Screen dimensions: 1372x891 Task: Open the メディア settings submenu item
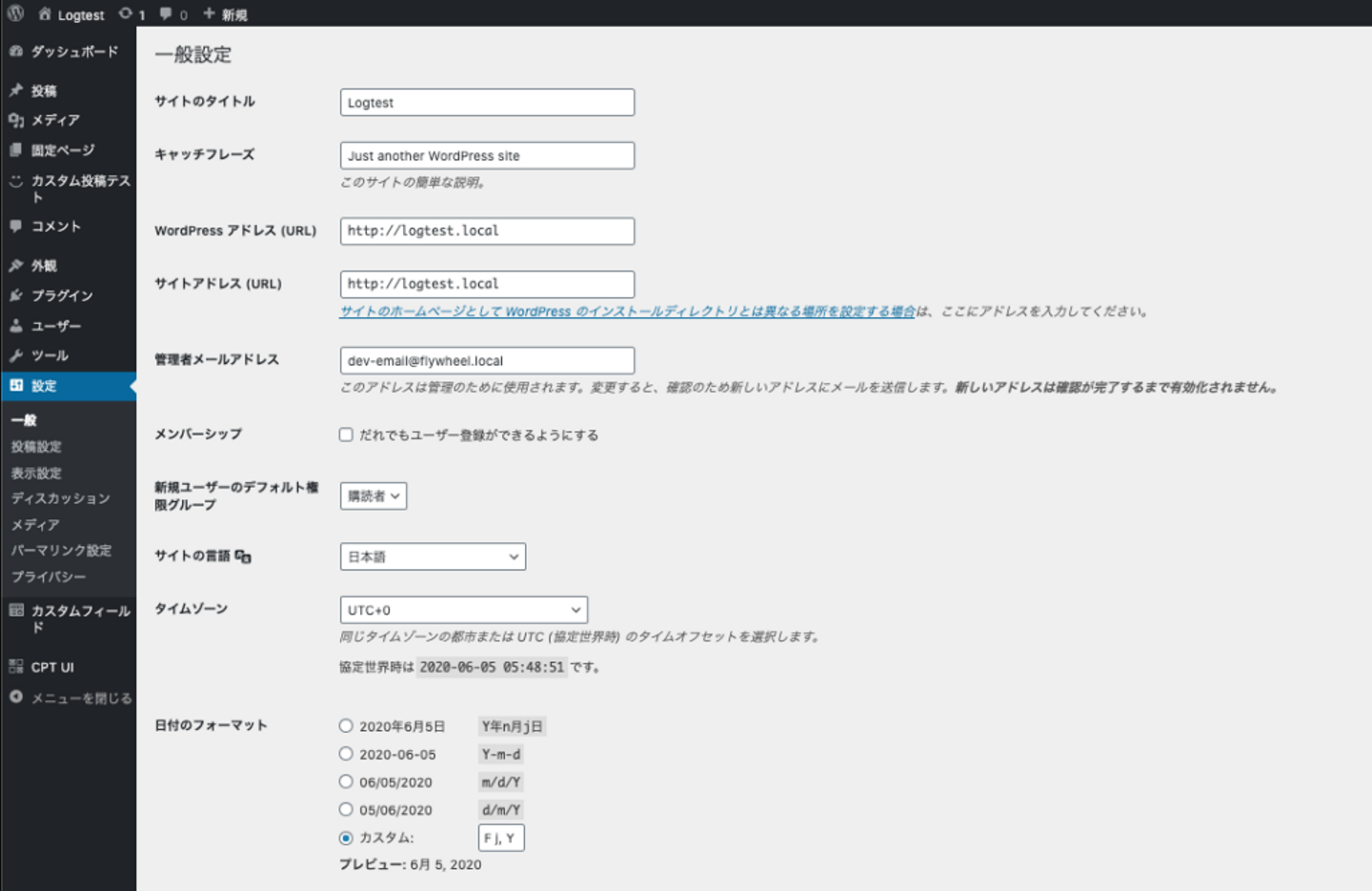[35, 524]
